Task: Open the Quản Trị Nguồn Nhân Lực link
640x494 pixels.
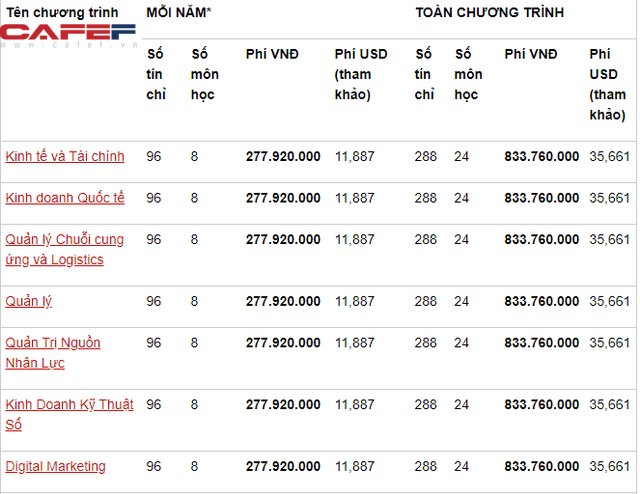Action: pos(53,353)
